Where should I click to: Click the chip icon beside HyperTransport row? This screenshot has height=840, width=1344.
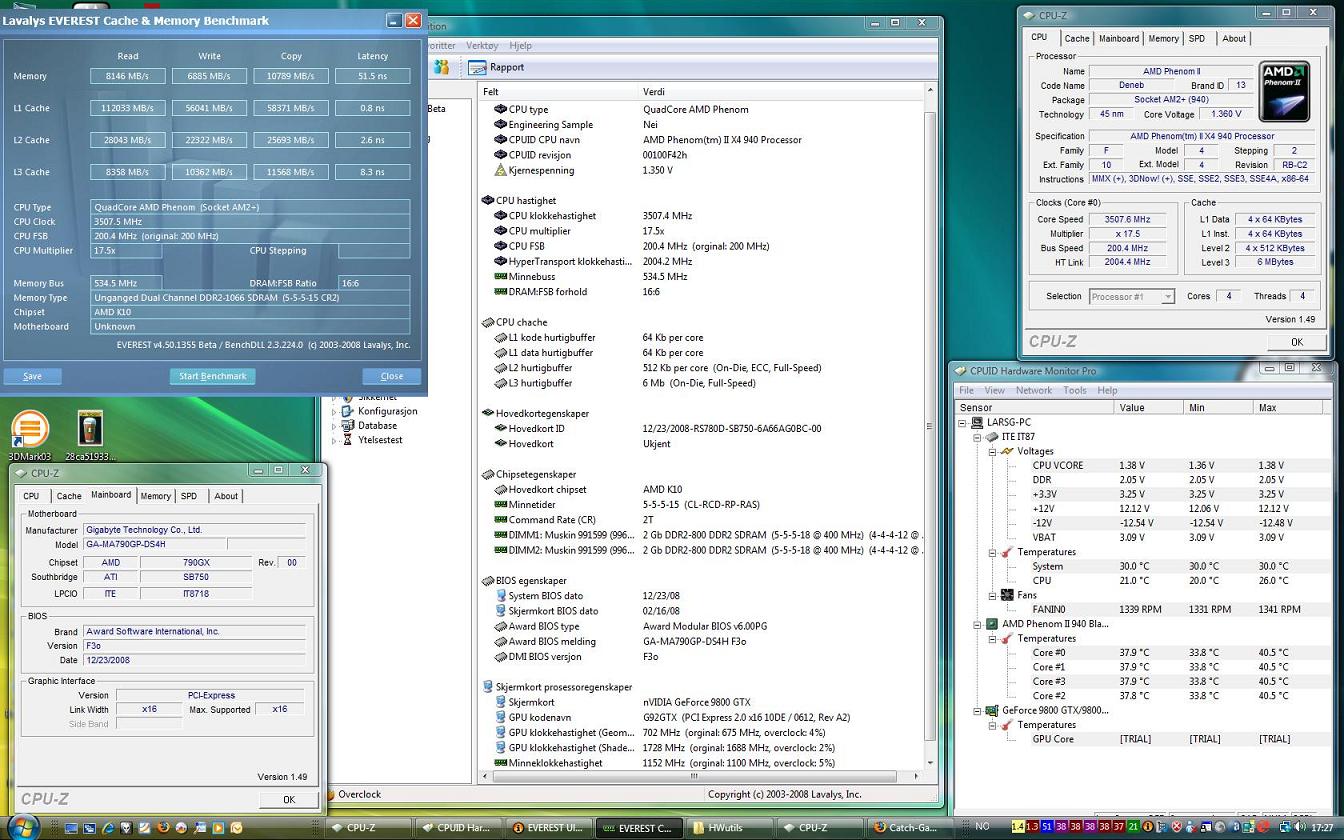(500, 261)
